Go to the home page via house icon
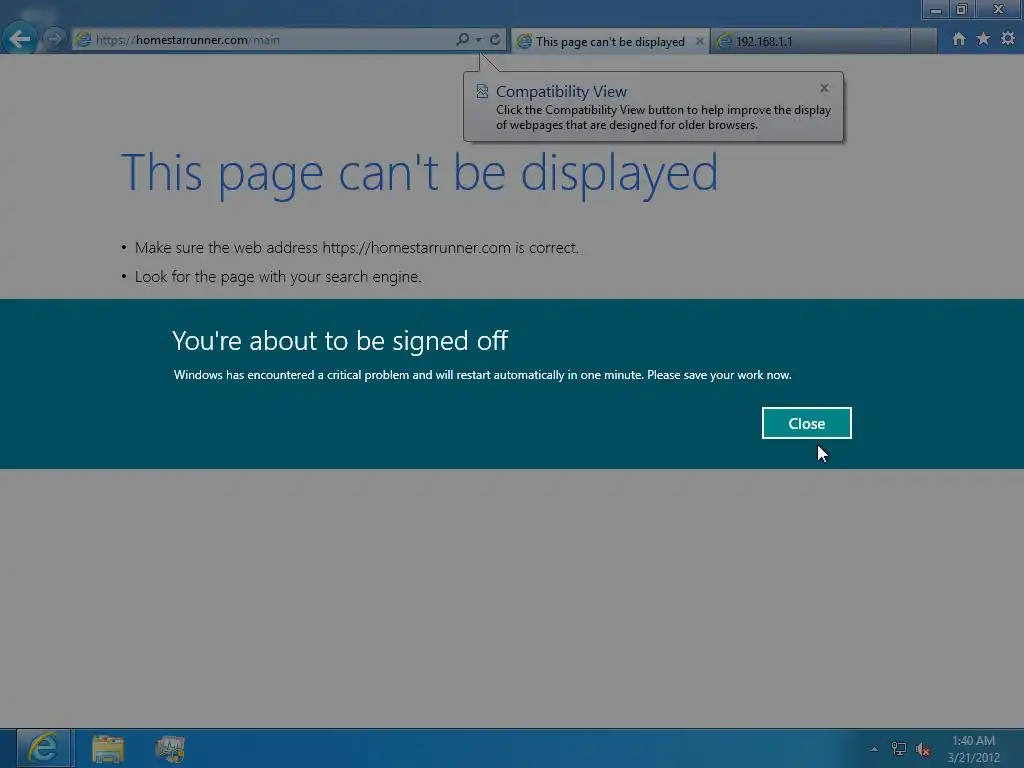Screen dimensions: 1024x768 coord(959,39)
